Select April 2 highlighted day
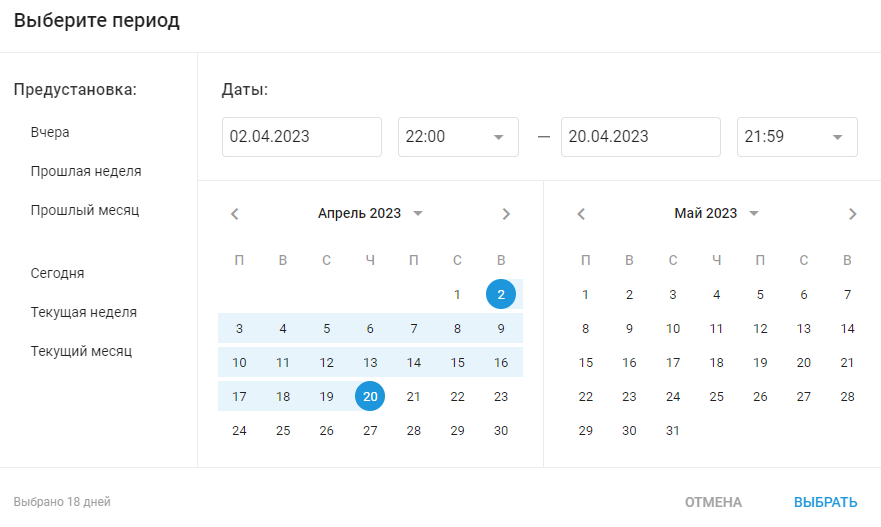This screenshot has width=881, height=527. click(501, 294)
